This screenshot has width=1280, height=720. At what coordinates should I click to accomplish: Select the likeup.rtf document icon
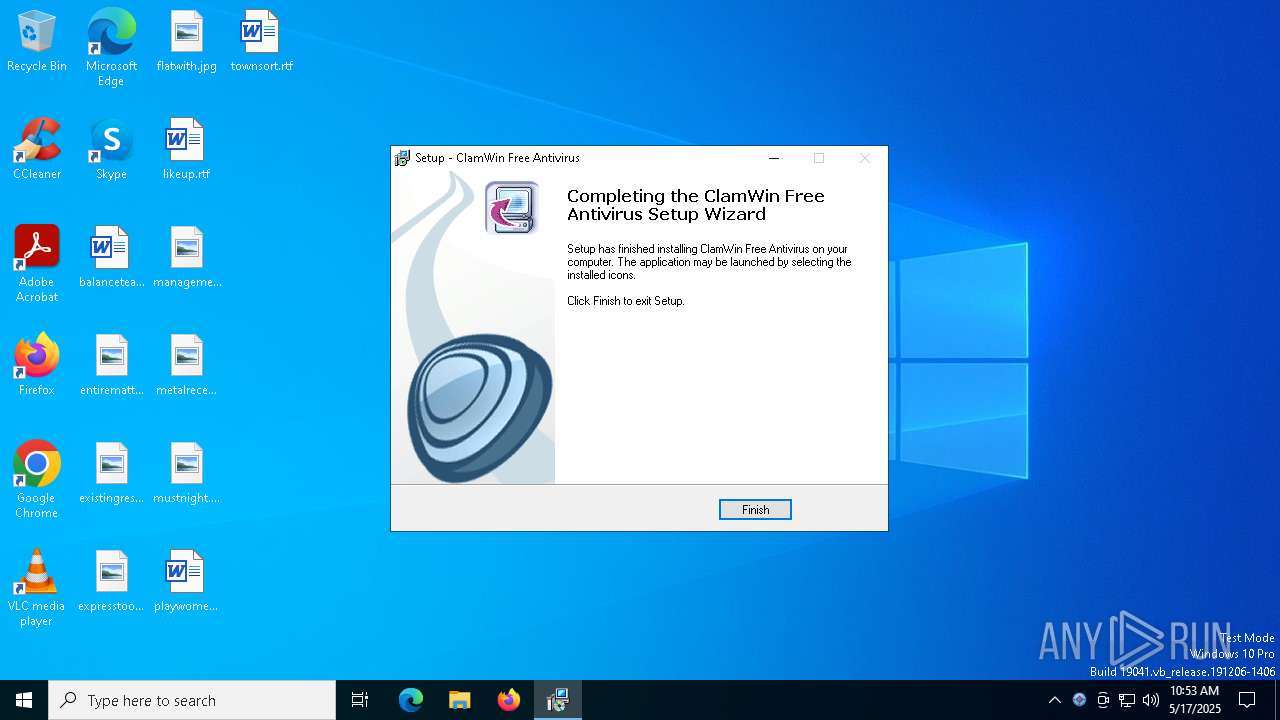coord(187,150)
